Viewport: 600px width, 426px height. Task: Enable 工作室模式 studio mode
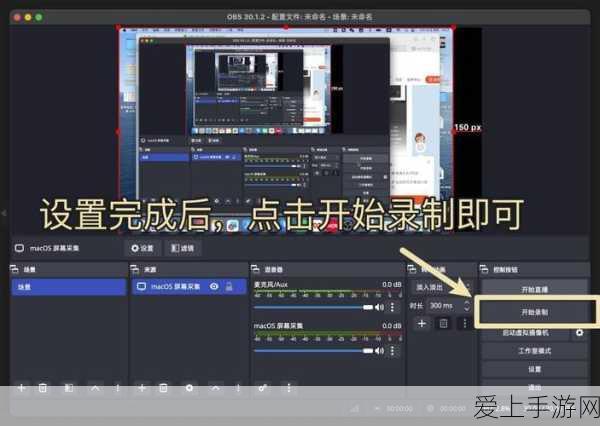pyautogui.click(x=535, y=351)
